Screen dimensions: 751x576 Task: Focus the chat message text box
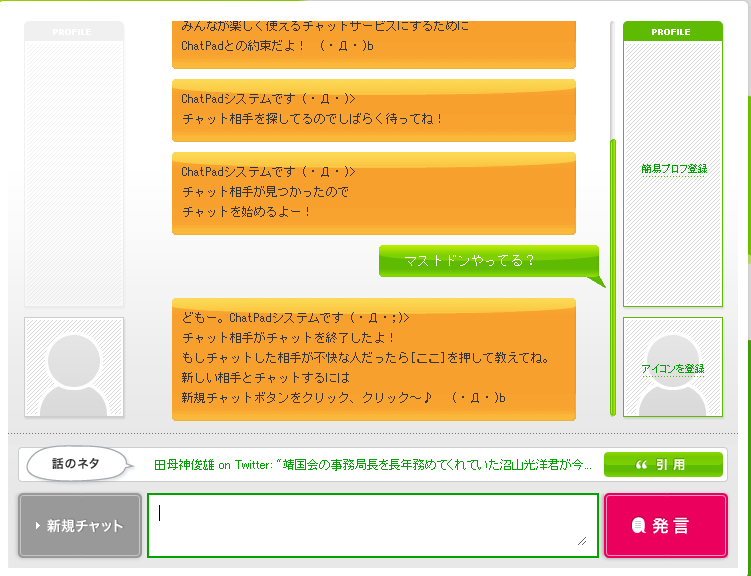pyautogui.click(x=373, y=525)
